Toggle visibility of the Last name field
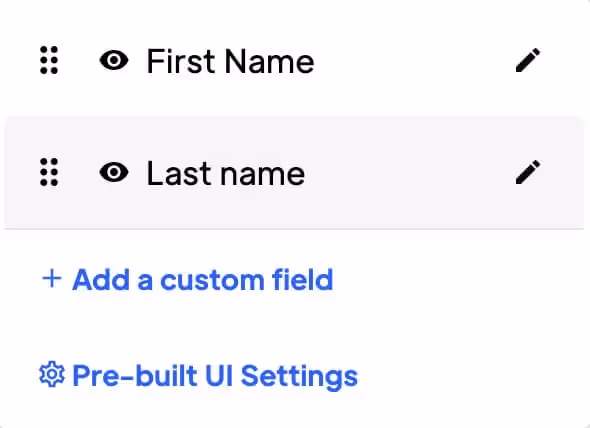Screen dimensions: 590x428 114,172
